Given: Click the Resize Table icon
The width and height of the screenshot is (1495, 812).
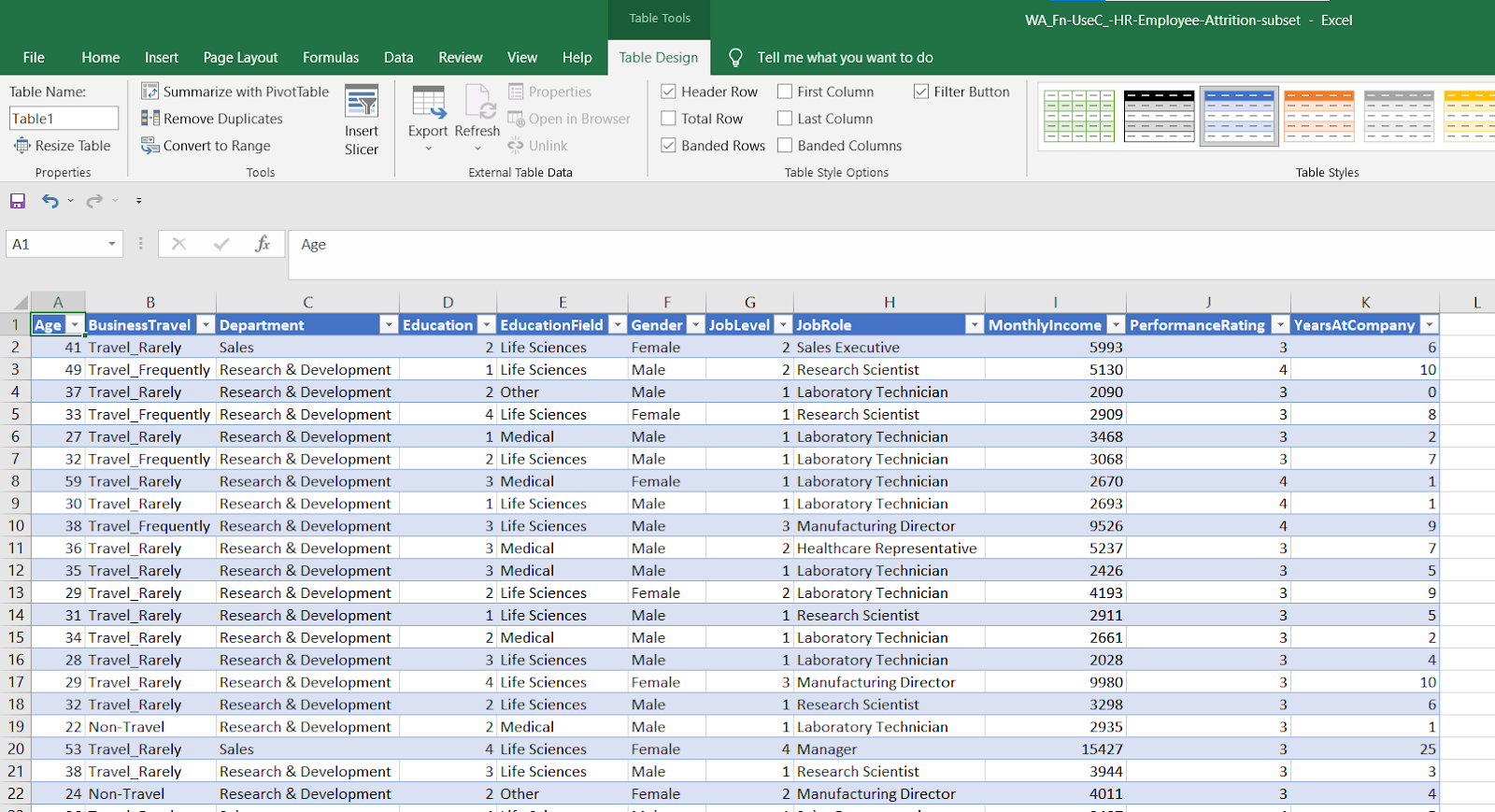Looking at the screenshot, I should tap(22, 146).
